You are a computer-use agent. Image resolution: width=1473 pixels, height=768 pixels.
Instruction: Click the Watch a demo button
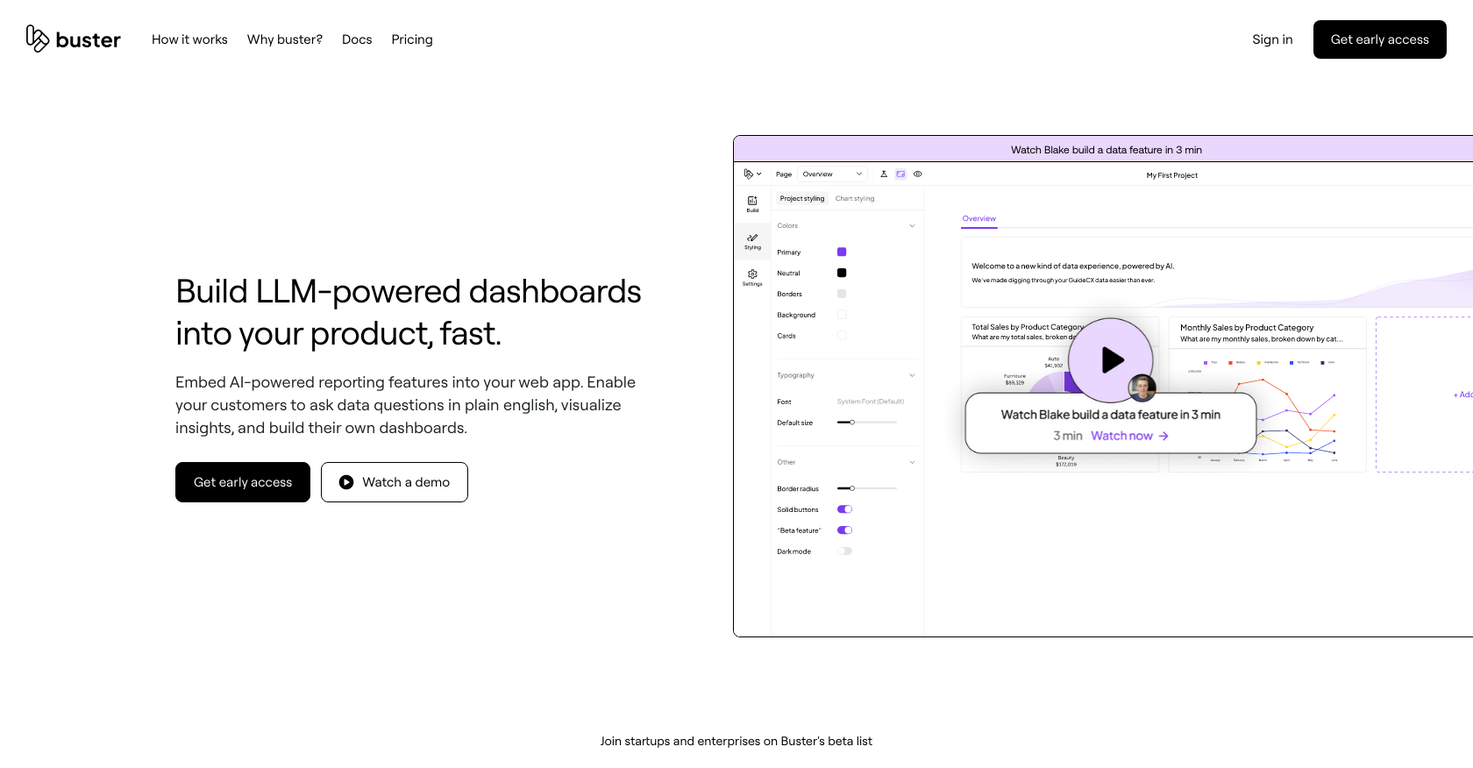[x=394, y=482]
